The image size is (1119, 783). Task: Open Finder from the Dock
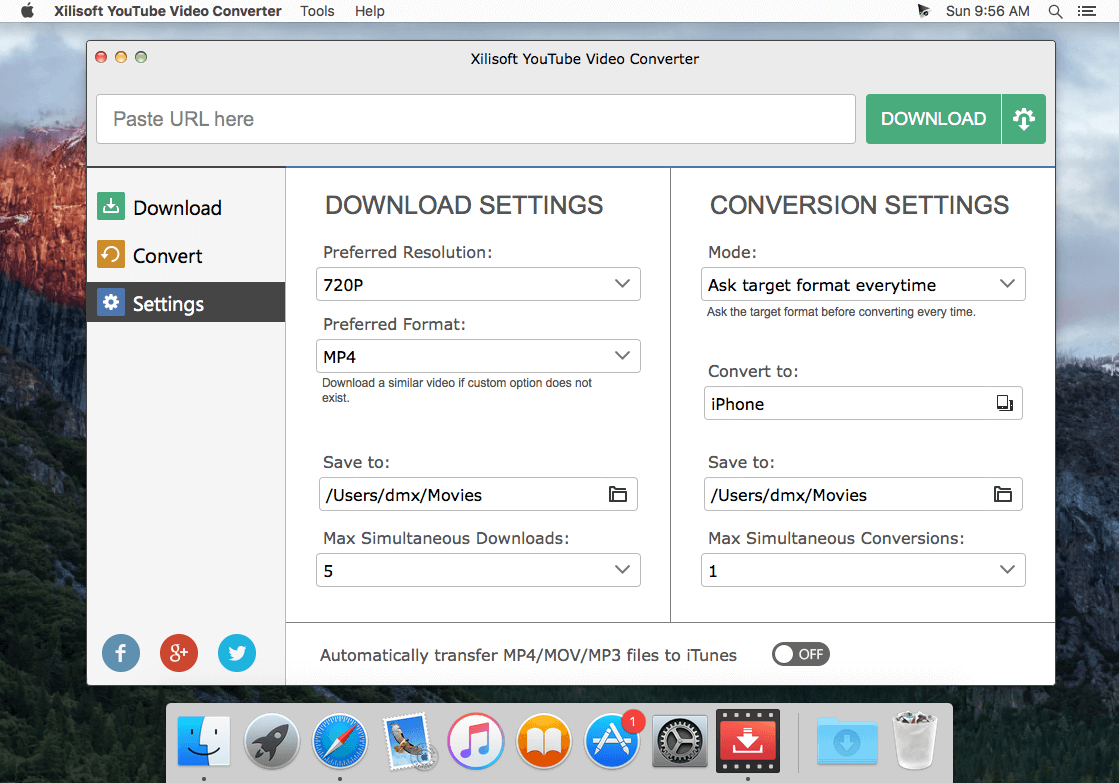203,742
